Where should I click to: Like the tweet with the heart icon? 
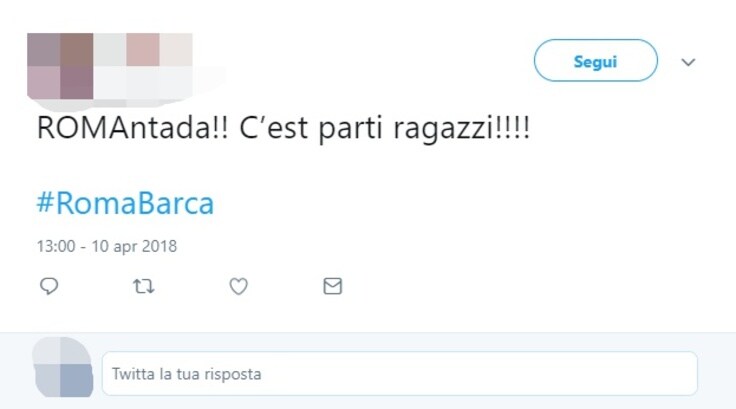click(238, 286)
